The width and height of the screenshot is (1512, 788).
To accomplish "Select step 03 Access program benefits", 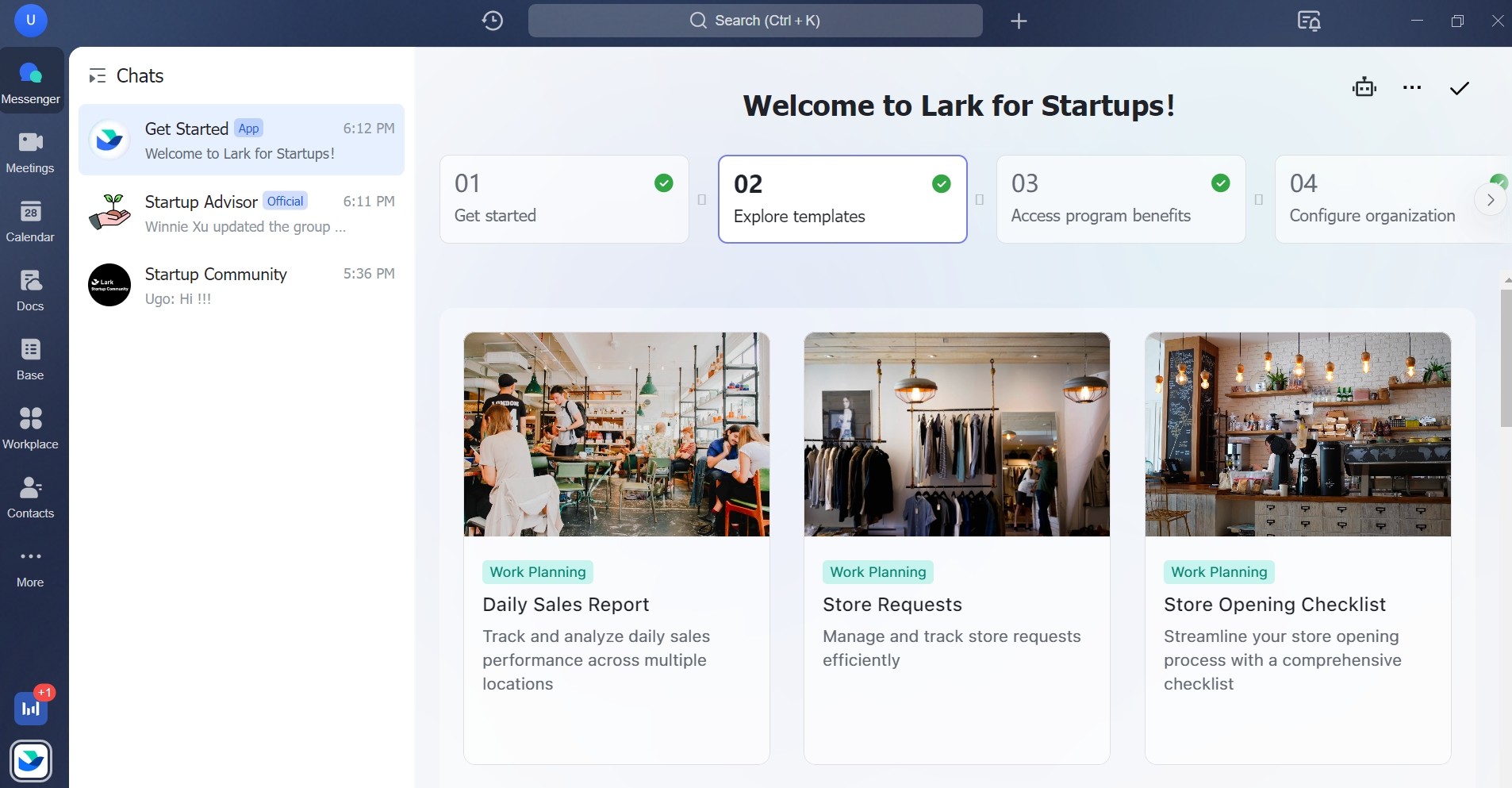I will pyautogui.click(x=1121, y=199).
